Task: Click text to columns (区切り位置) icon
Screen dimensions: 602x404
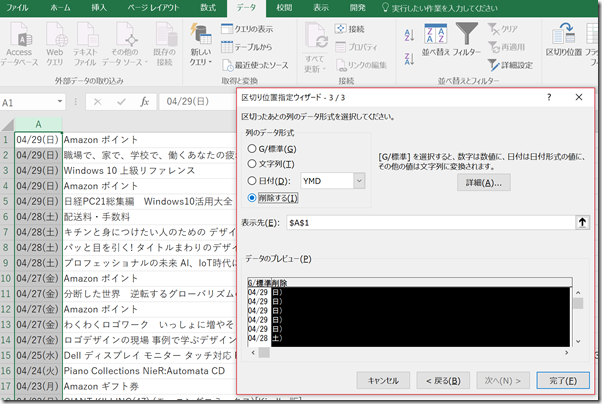Action: click(564, 40)
